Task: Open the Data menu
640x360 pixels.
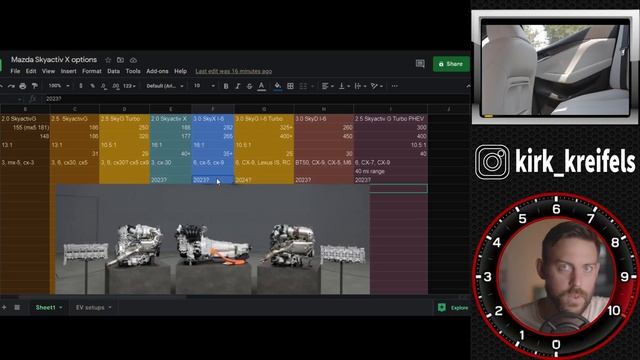Action: point(113,71)
